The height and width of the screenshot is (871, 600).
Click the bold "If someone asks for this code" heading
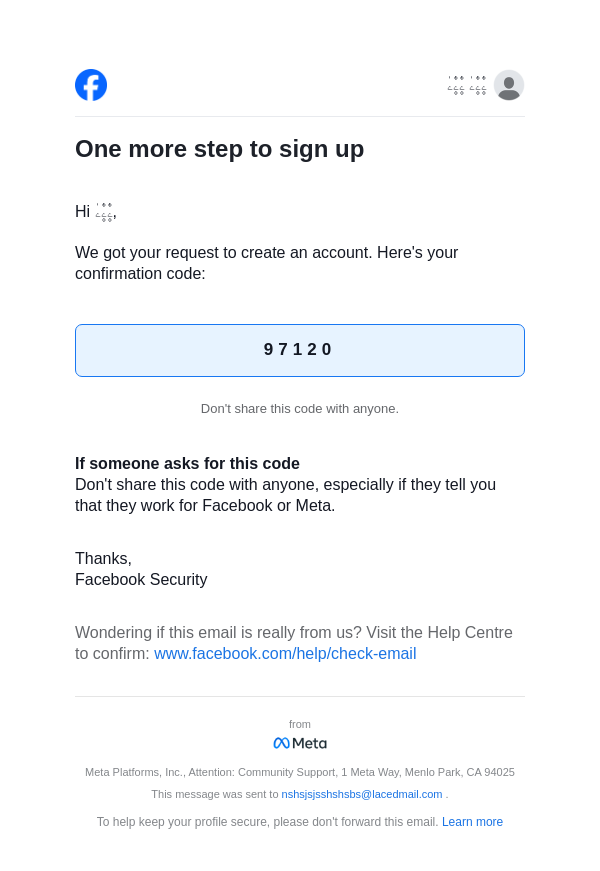[x=187, y=464]
